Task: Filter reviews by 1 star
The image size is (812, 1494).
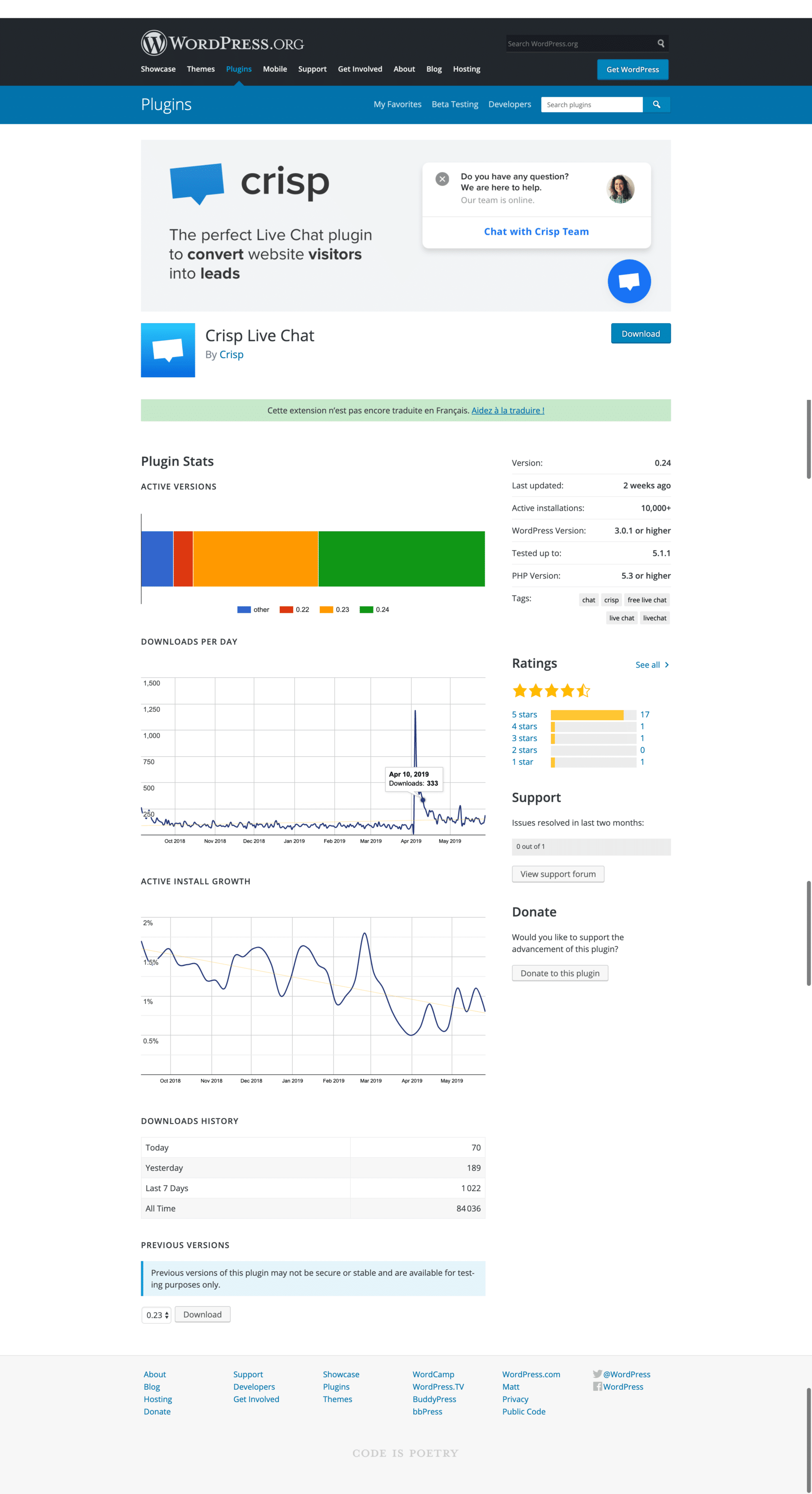Action: [x=522, y=762]
